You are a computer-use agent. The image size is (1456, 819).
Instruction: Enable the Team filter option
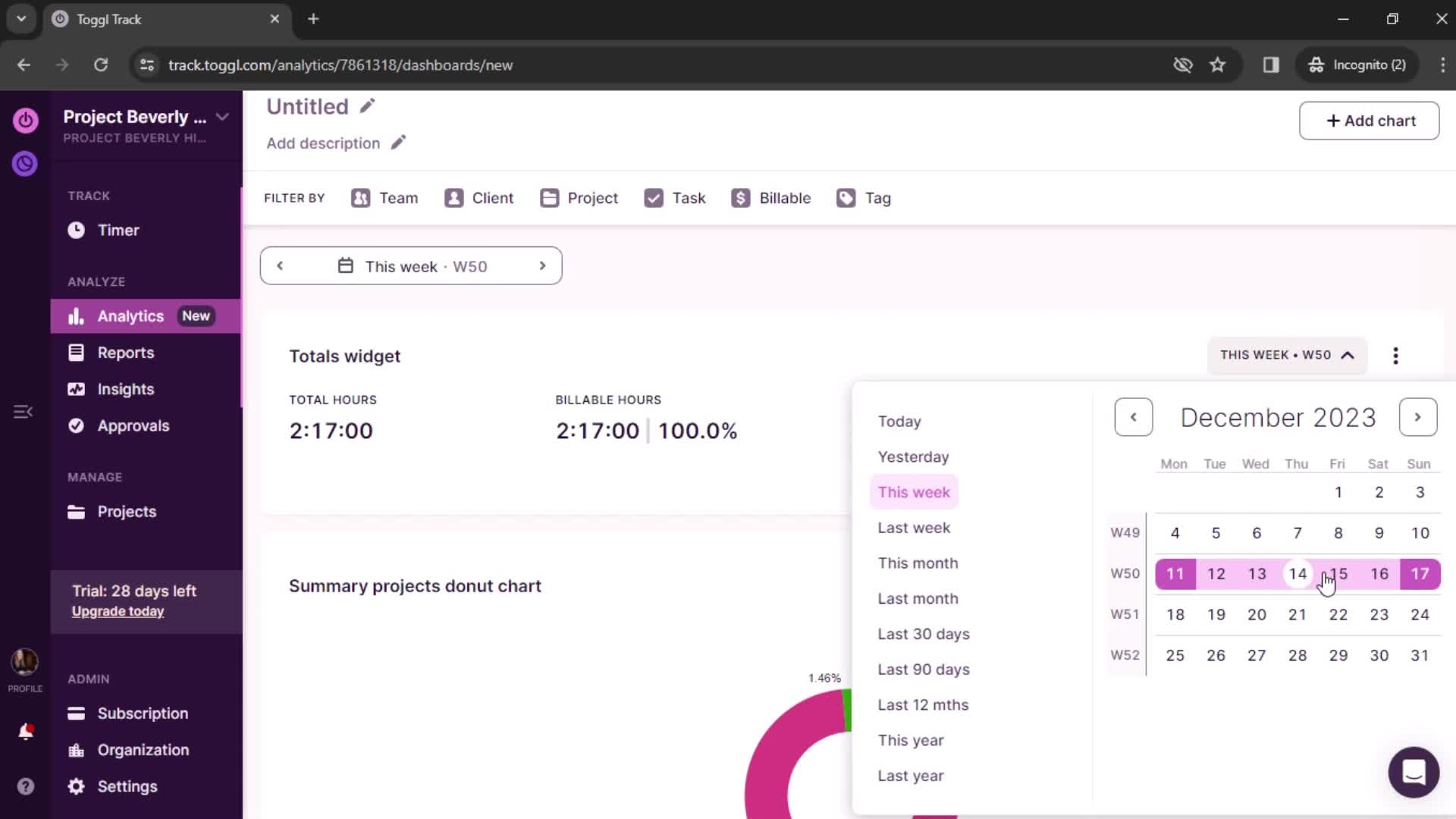click(x=385, y=197)
